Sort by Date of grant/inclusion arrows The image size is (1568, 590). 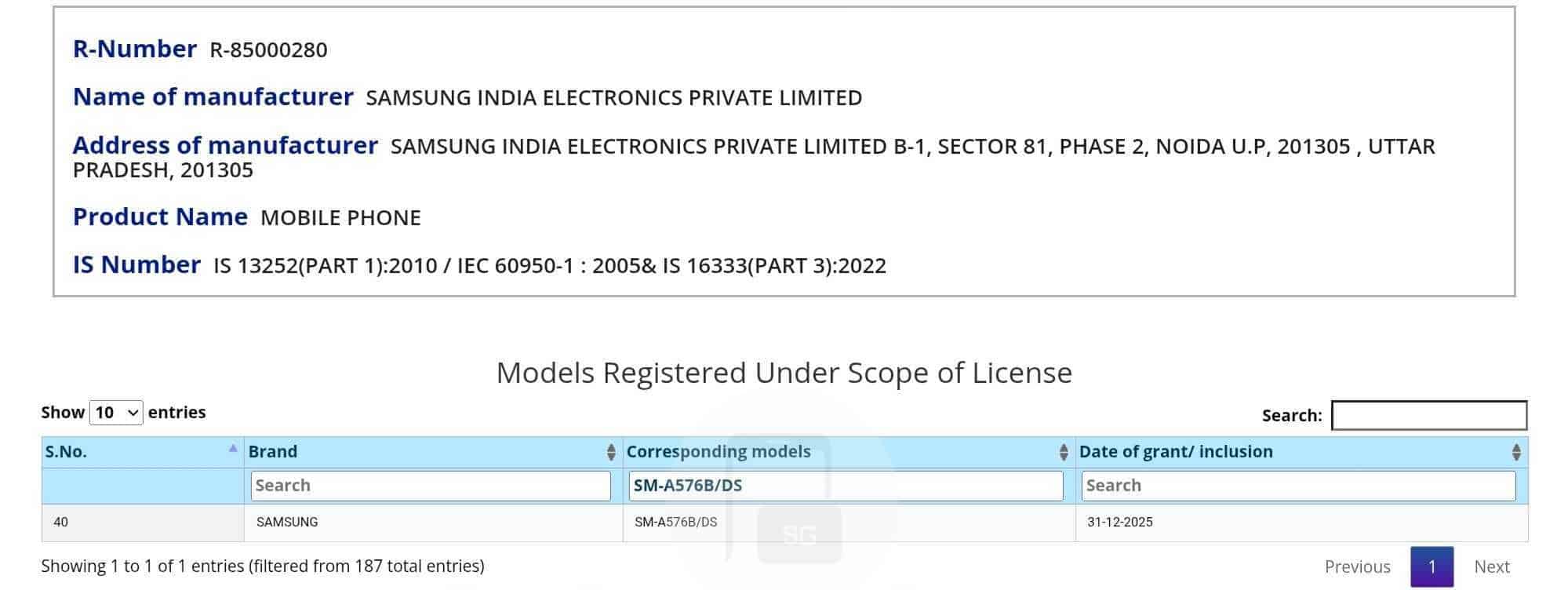(1516, 452)
